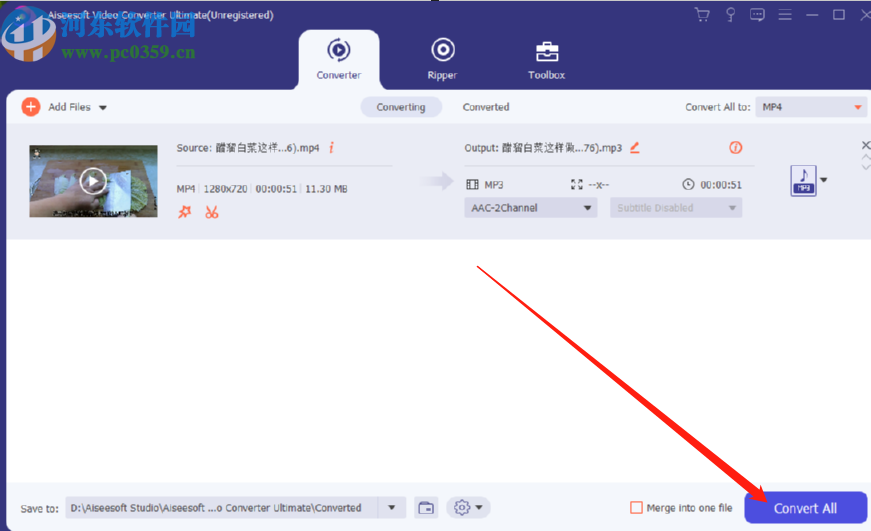Switch to the Converter tab

339,59
